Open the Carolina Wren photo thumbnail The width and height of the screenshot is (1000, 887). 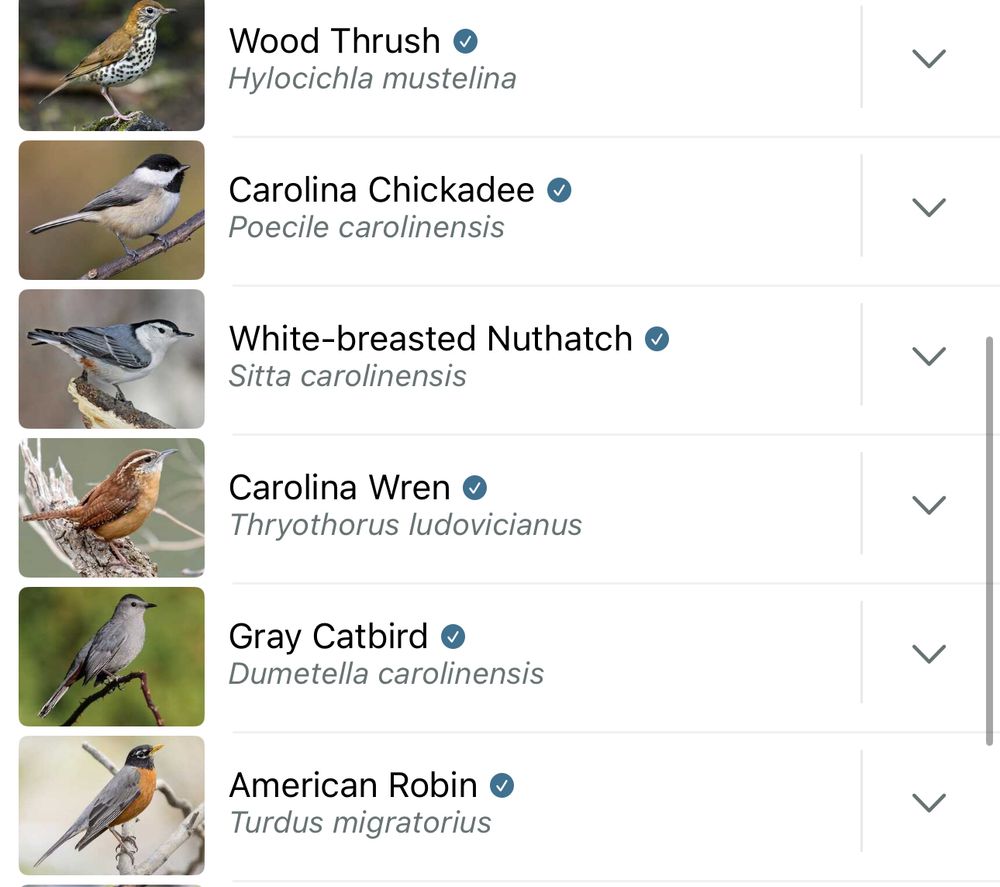(111, 508)
